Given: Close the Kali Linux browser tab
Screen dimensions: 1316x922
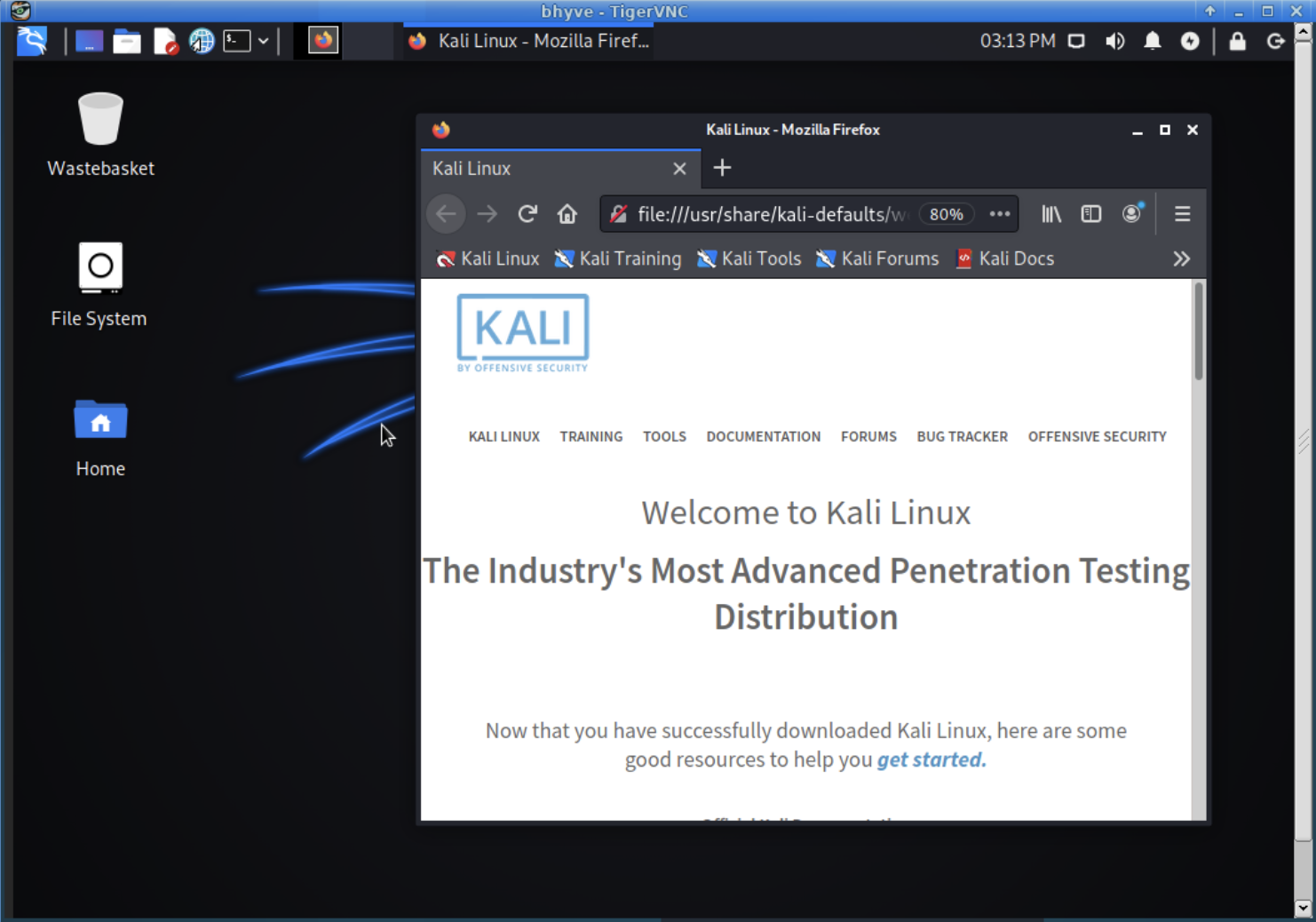Looking at the screenshot, I should coord(679,169).
